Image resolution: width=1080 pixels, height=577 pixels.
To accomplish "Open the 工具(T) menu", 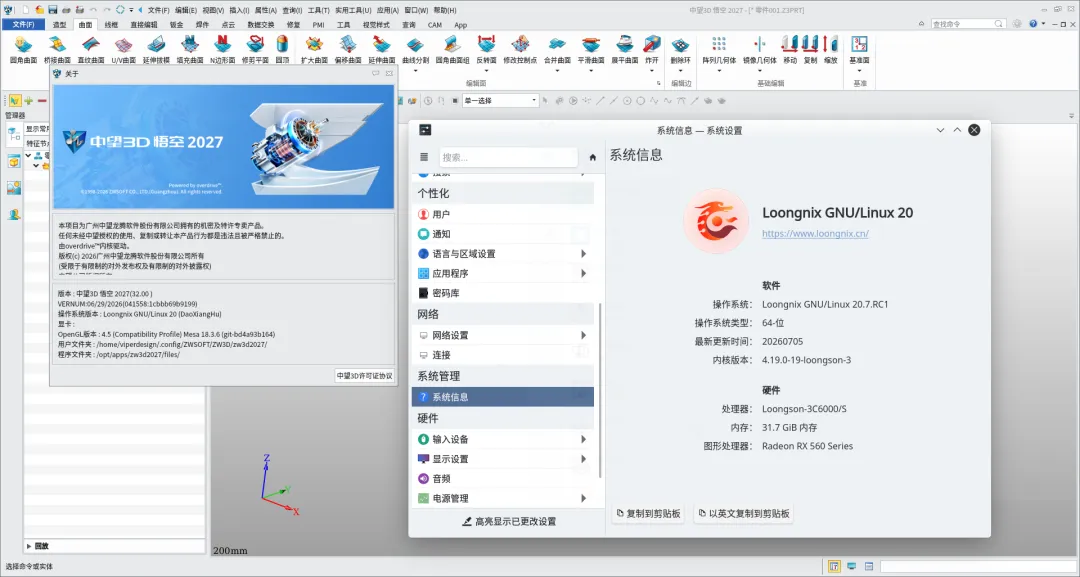I will tap(318, 10).
